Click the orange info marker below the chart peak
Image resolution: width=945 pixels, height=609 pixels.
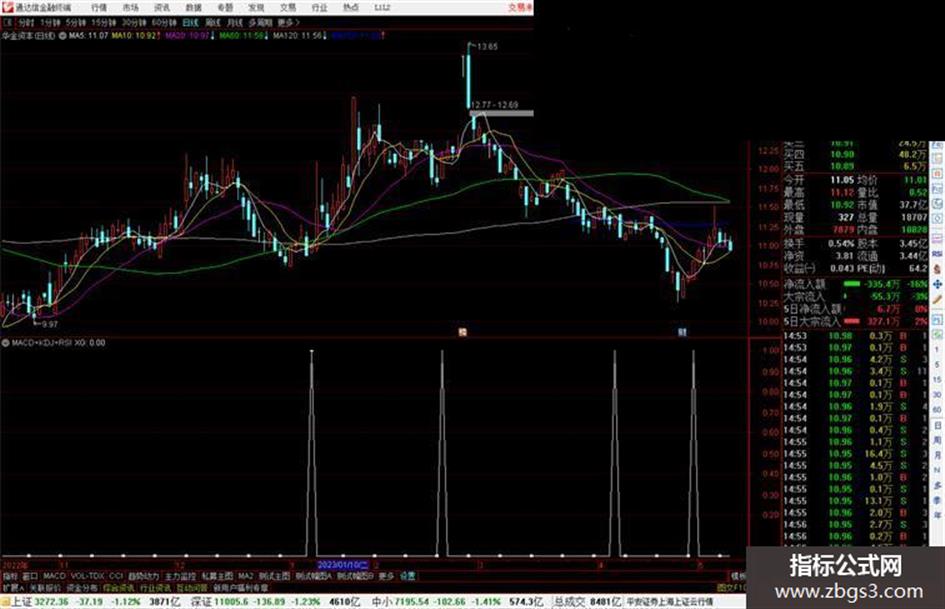point(462,332)
